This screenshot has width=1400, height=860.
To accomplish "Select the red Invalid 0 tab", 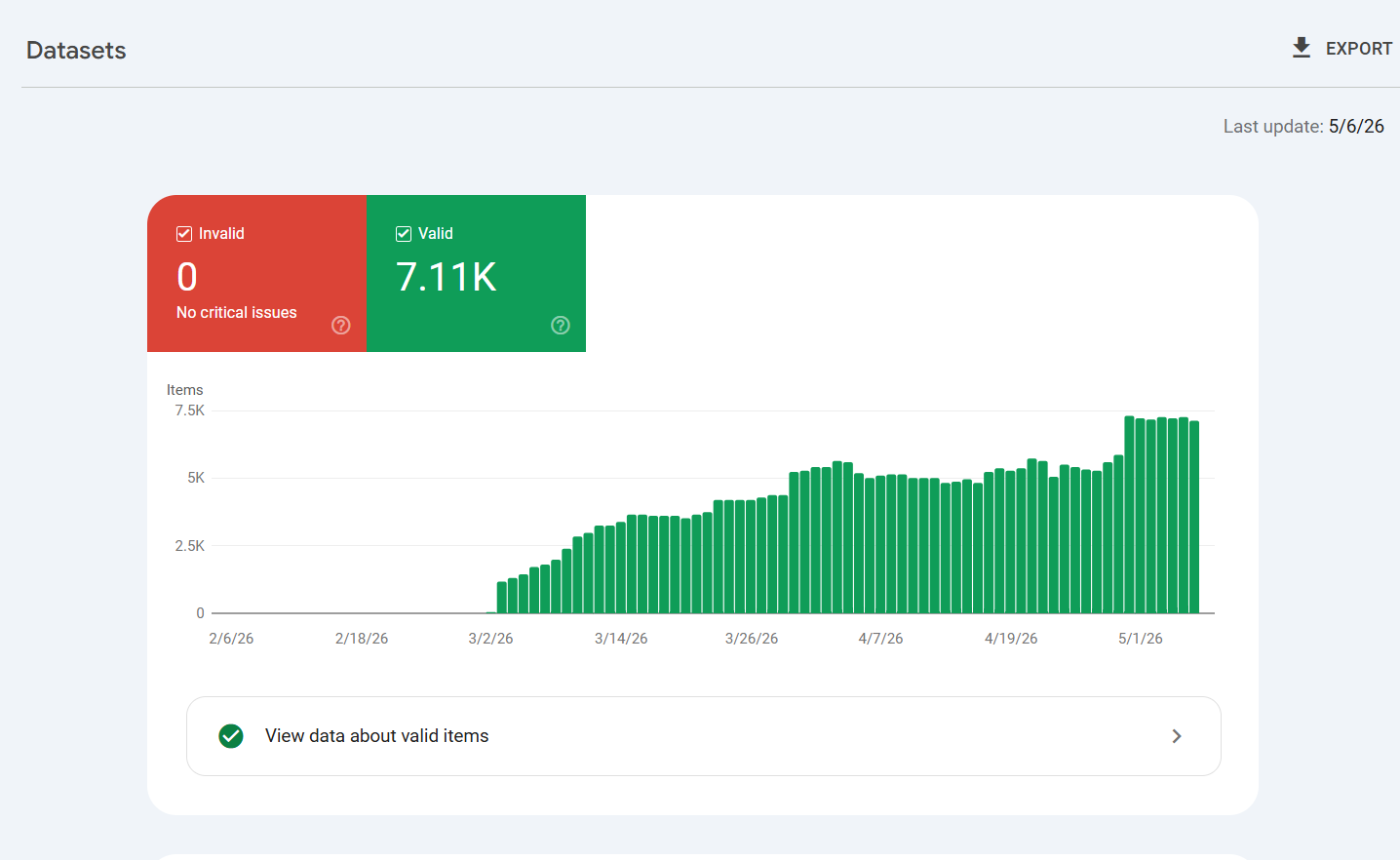I will tap(256, 273).
